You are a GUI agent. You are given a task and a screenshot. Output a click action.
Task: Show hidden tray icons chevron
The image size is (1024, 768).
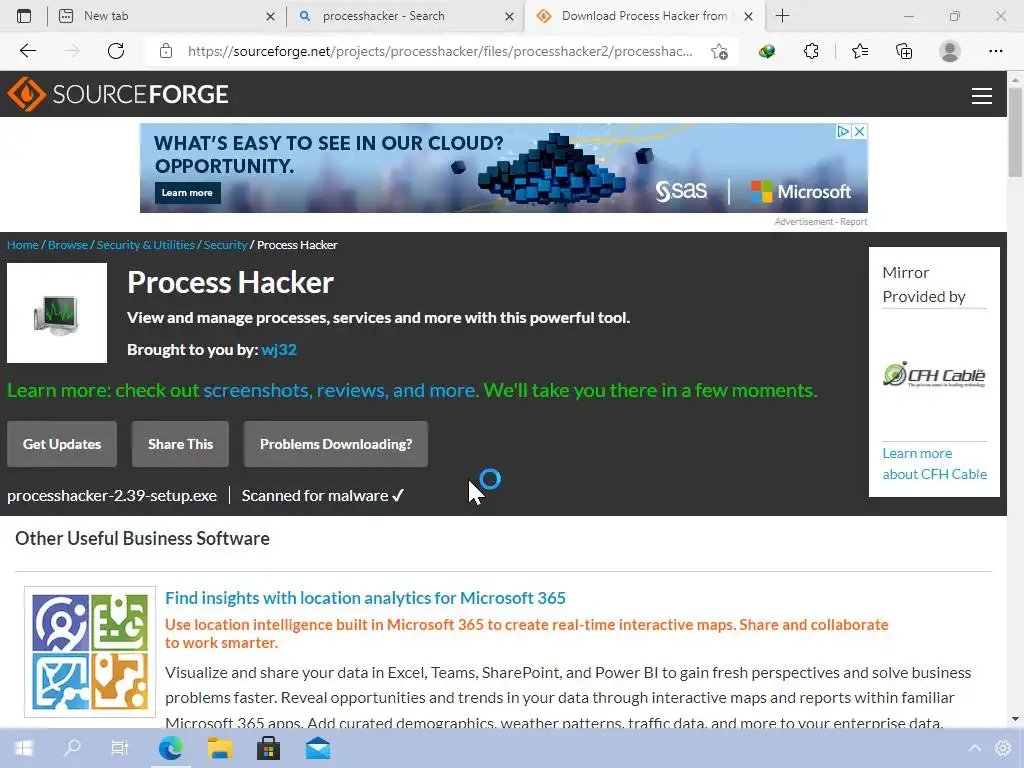click(x=974, y=748)
